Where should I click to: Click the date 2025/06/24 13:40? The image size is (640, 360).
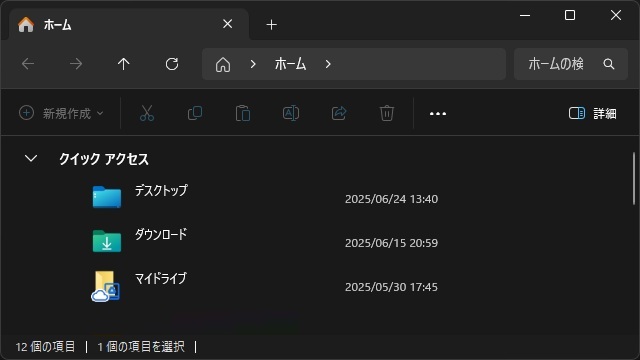(x=391, y=199)
